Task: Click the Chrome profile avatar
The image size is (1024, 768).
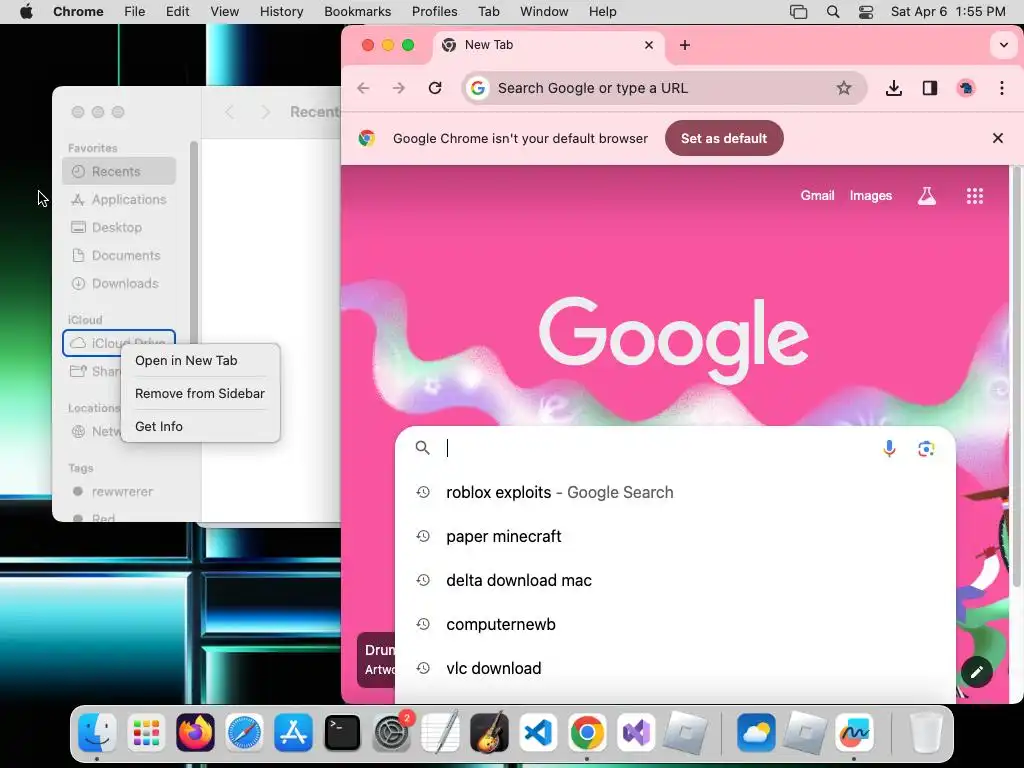Action: [x=966, y=88]
